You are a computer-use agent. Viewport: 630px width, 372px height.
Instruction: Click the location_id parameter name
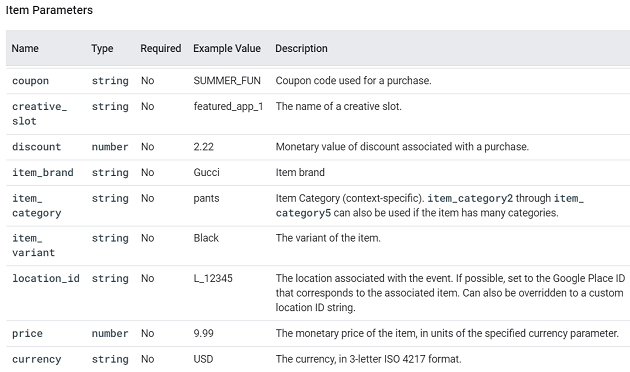pyautogui.click(x=46, y=278)
